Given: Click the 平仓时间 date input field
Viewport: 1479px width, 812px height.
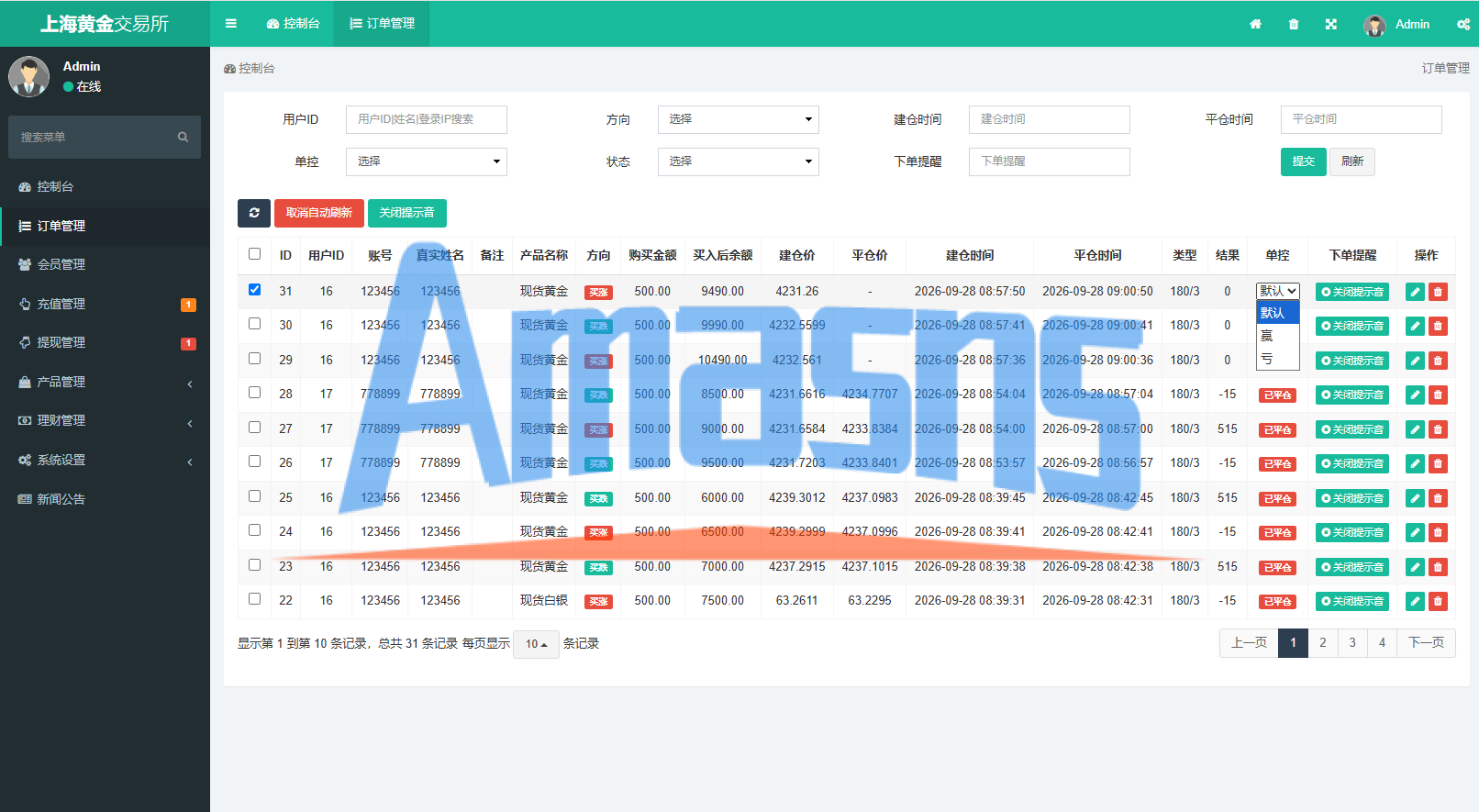Looking at the screenshot, I should [x=1361, y=119].
